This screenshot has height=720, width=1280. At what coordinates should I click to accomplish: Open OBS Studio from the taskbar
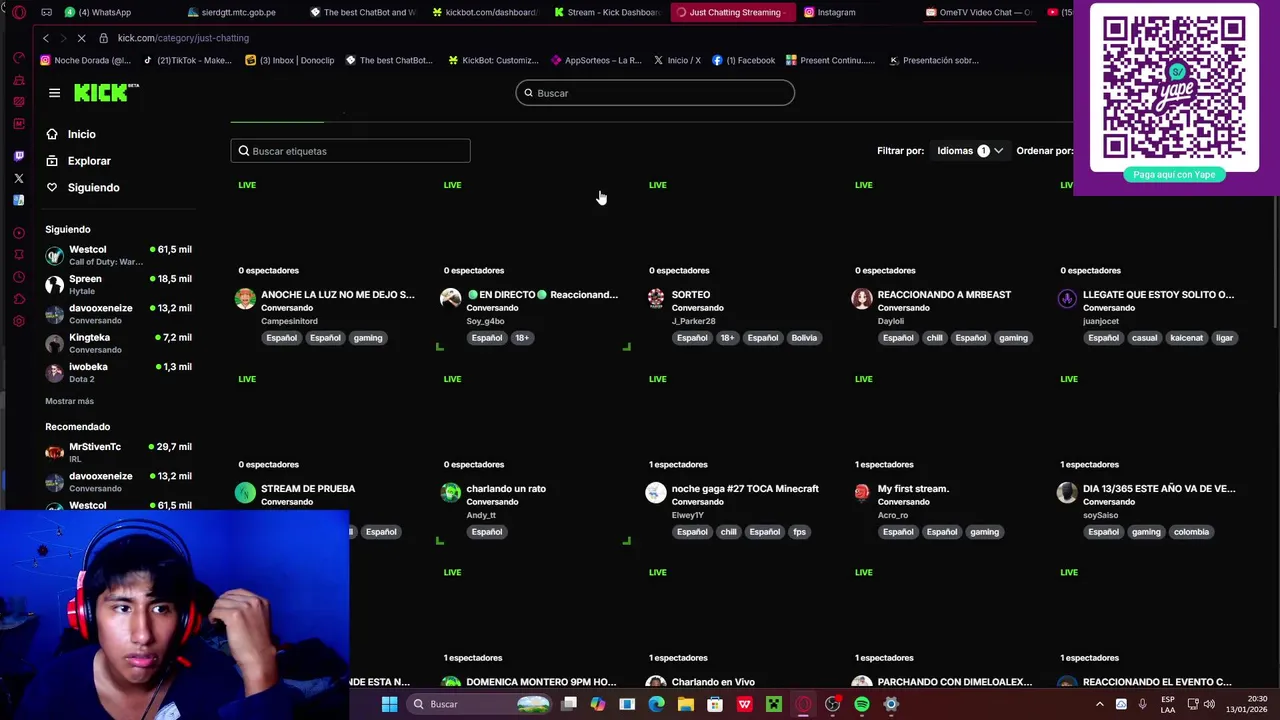click(832, 704)
